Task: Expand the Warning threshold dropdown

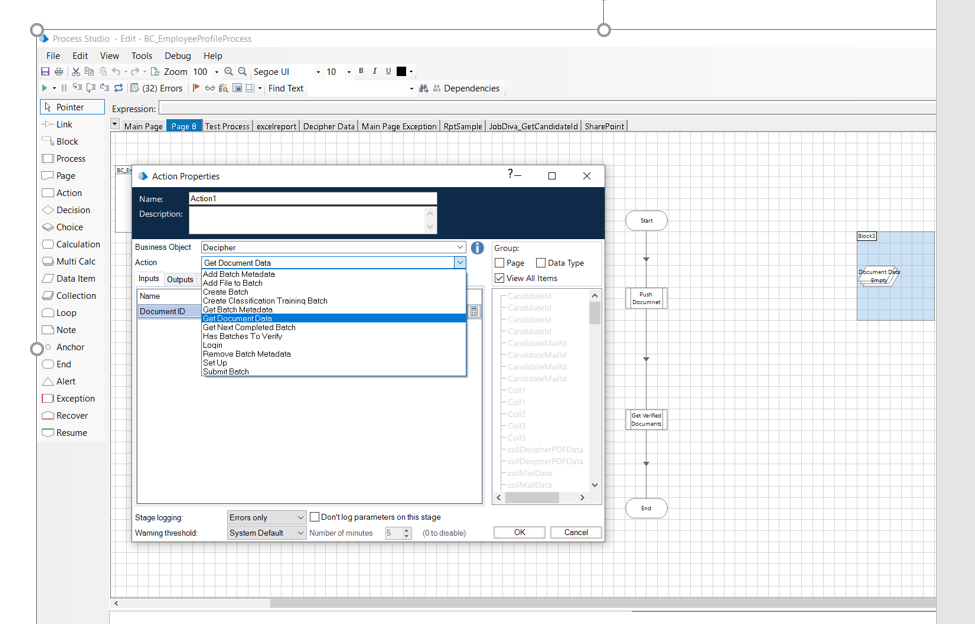Action: pos(299,533)
